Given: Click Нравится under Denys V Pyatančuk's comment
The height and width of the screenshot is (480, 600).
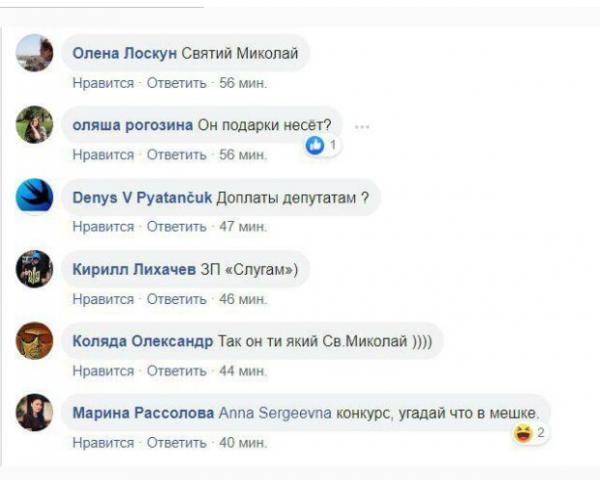Looking at the screenshot, I should tap(103, 227).
